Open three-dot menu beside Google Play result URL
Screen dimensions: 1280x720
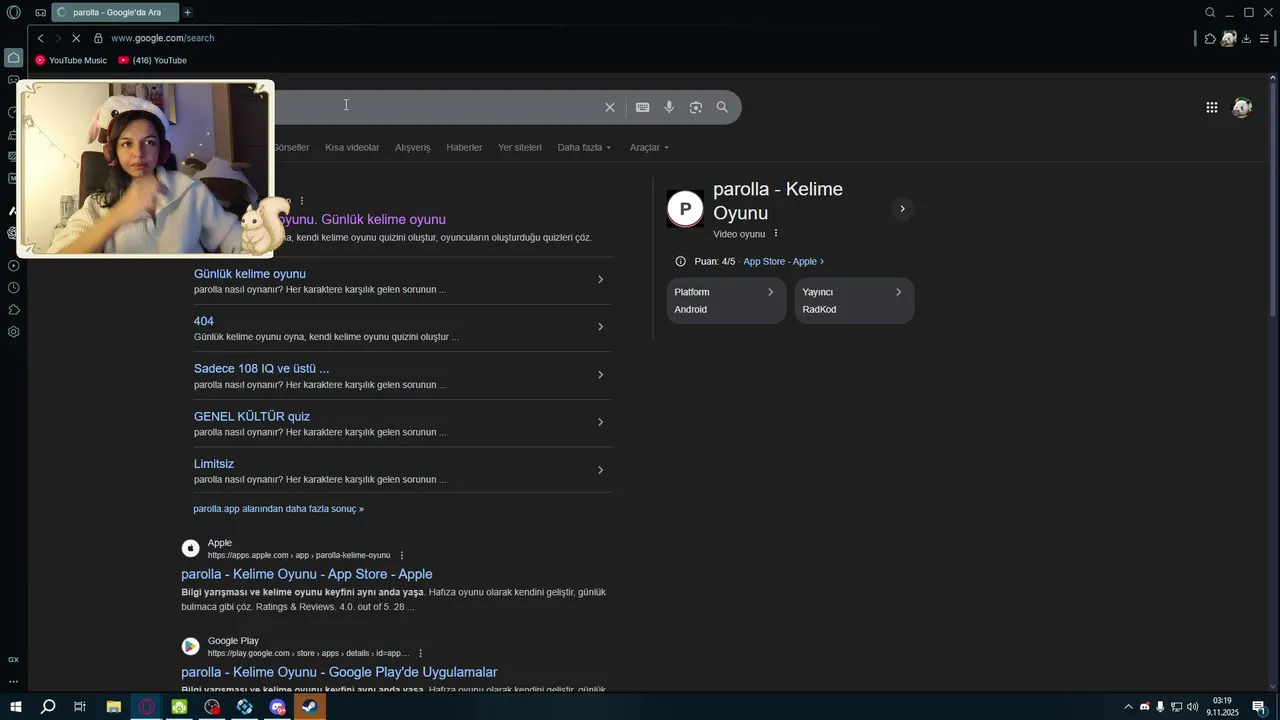pyautogui.click(x=420, y=653)
